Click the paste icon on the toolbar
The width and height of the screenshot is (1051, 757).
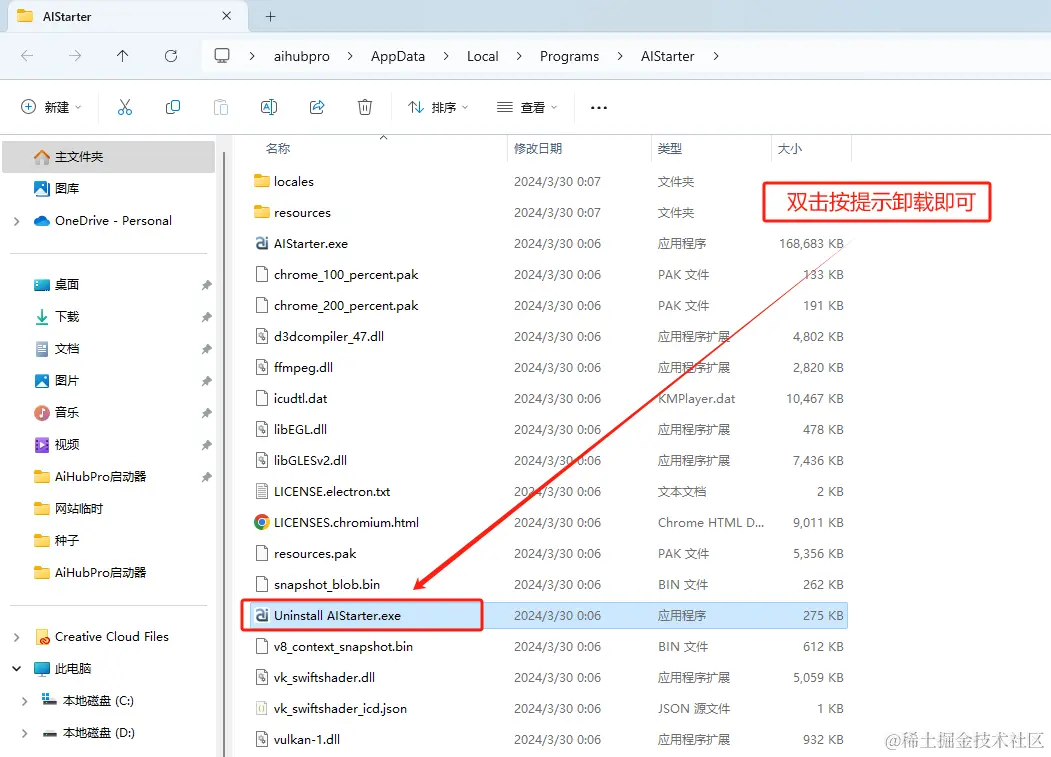coord(220,107)
